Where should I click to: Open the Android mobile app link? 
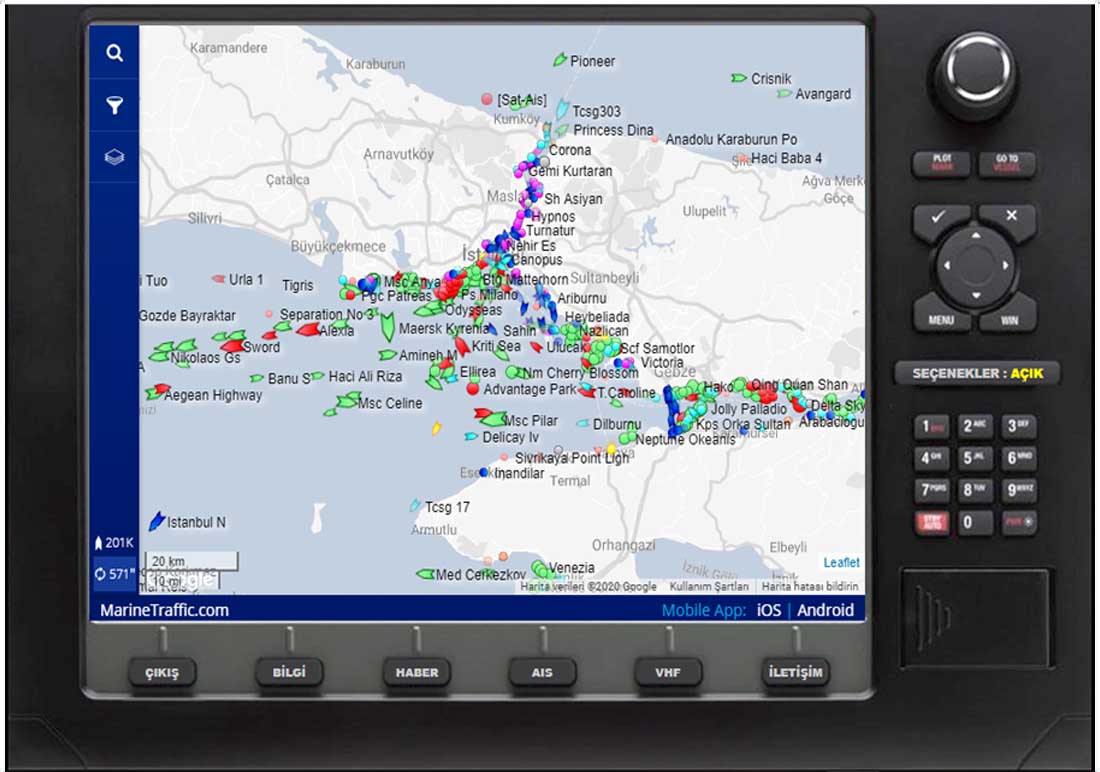[825, 610]
